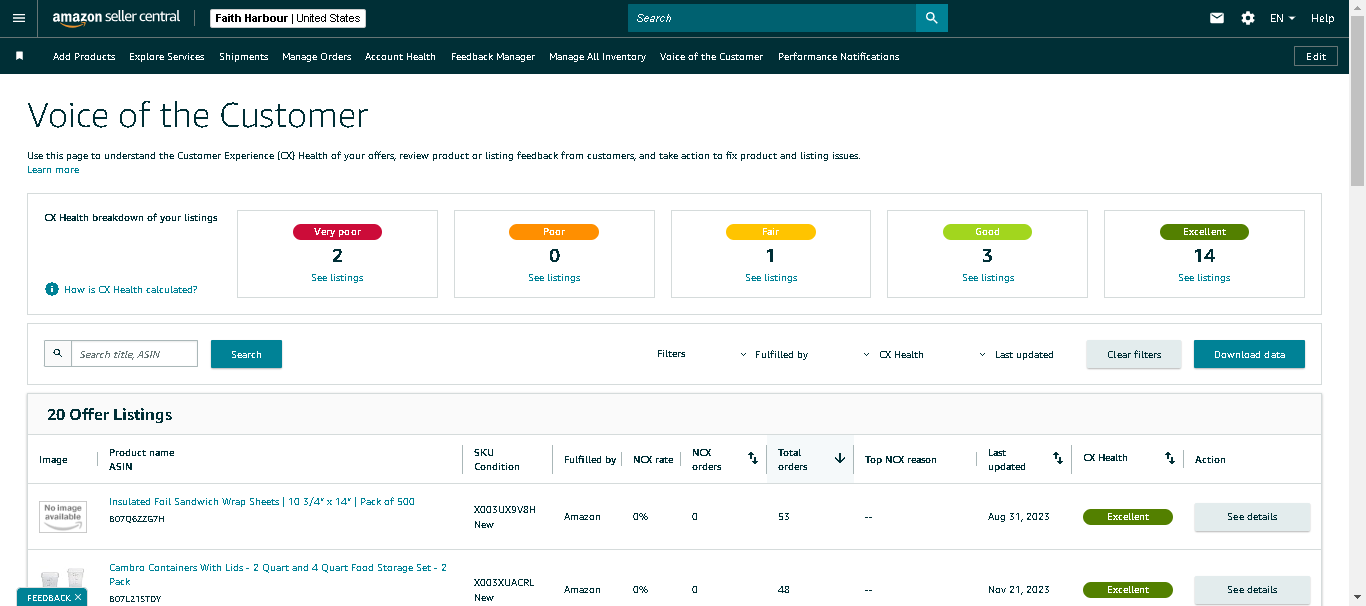This screenshot has height=606, width=1366.
Task: Click the orange Poor badge
Action: point(554,232)
